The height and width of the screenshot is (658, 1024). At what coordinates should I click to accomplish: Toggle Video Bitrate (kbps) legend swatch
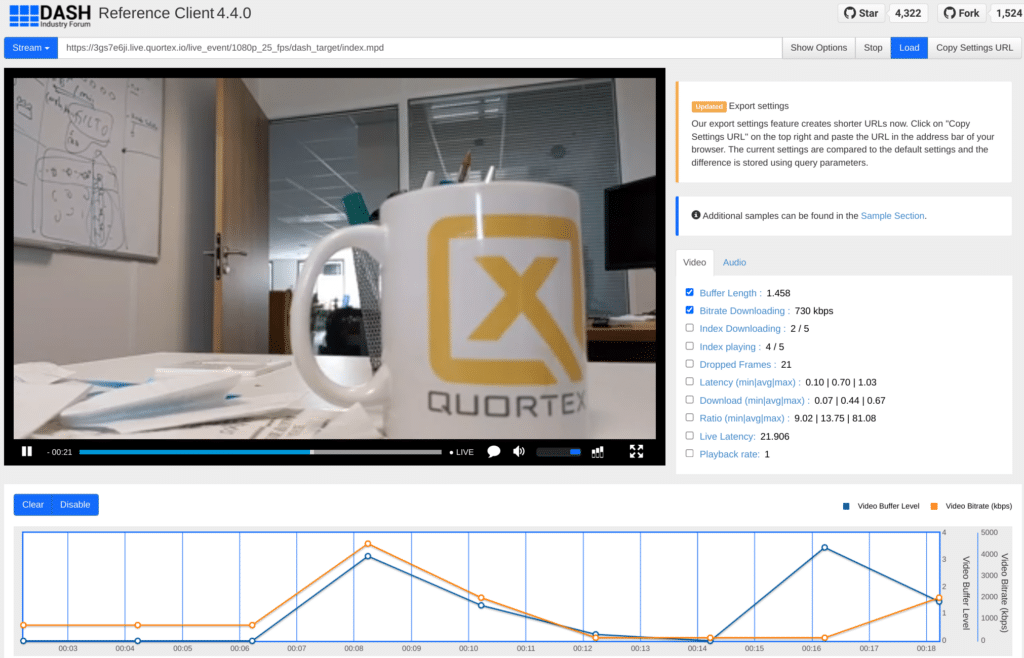click(x=934, y=506)
